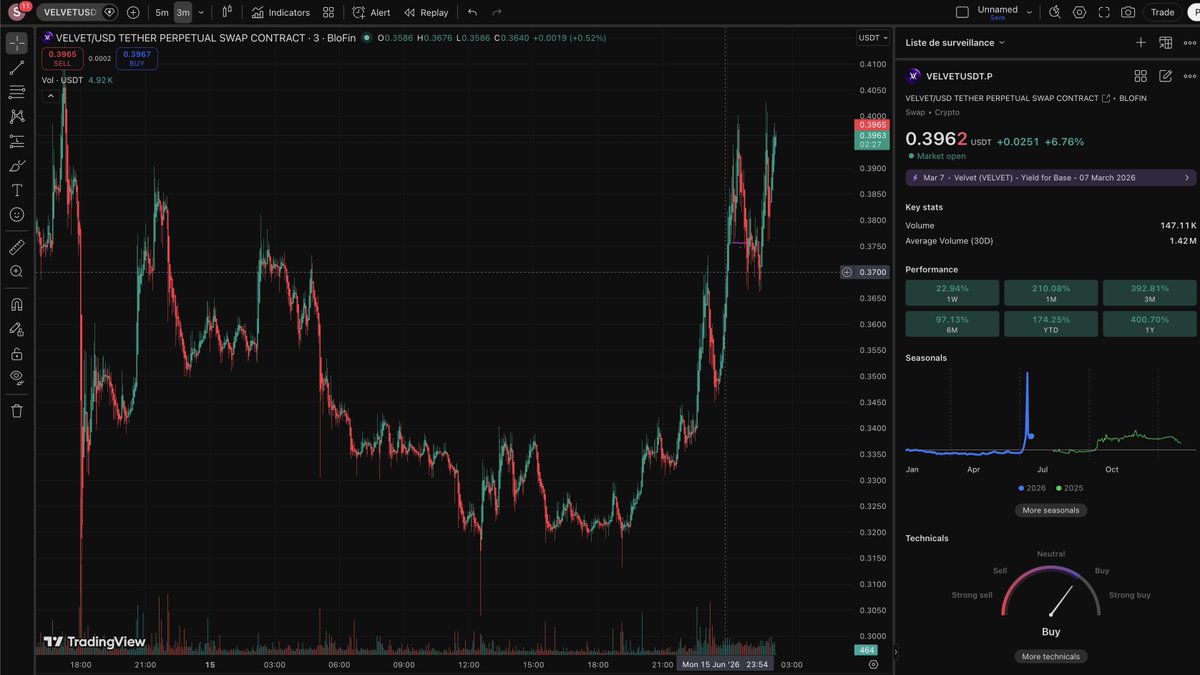Open the USDT currency dropdown
This screenshot has width=1200, height=675.
pyautogui.click(x=872, y=38)
